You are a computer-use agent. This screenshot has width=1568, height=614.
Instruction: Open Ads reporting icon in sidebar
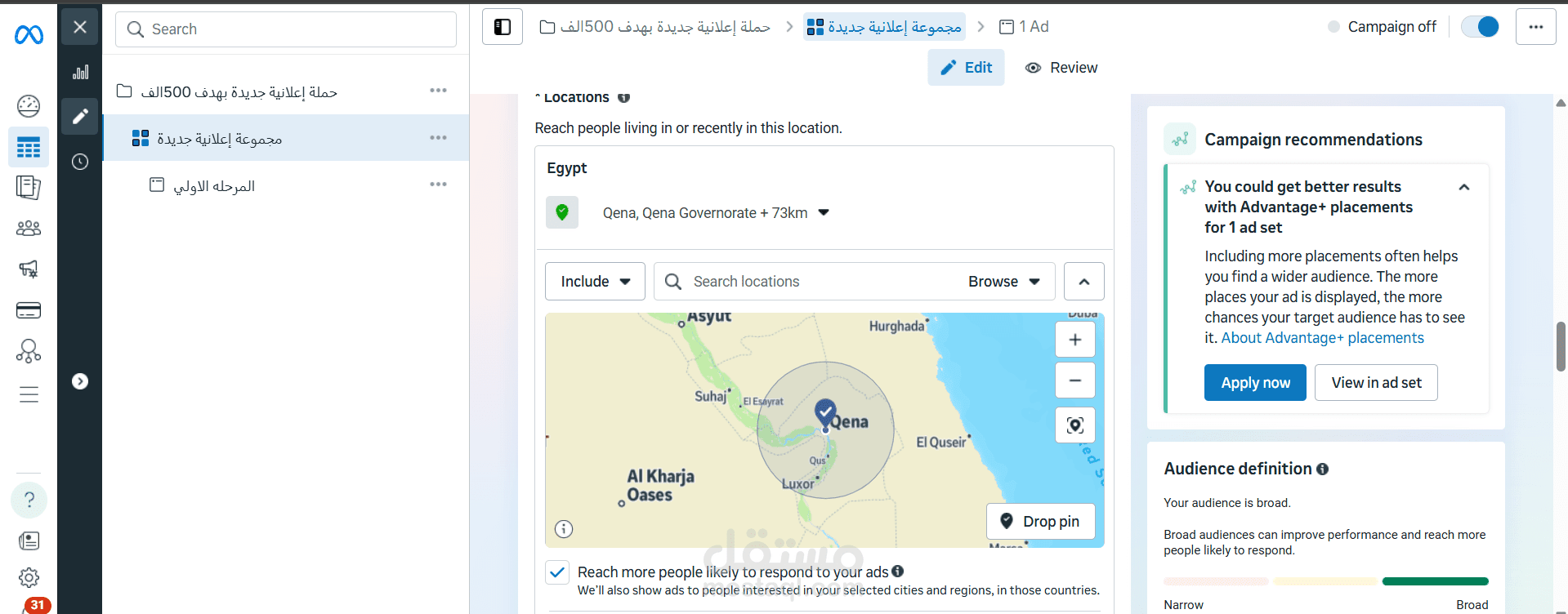(x=29, y=188)
